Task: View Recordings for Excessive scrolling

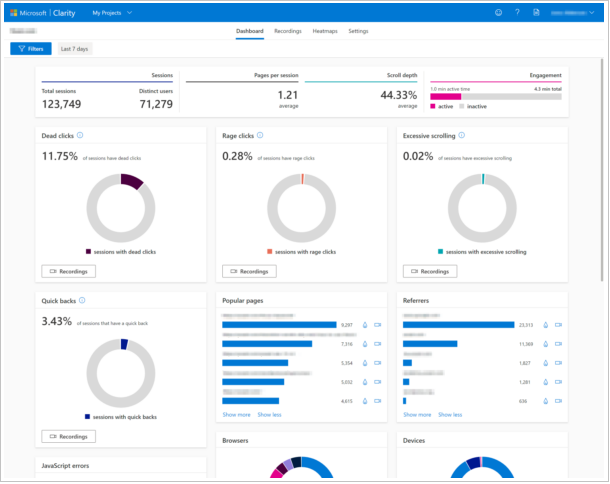Action: click(x=430, y=271)
